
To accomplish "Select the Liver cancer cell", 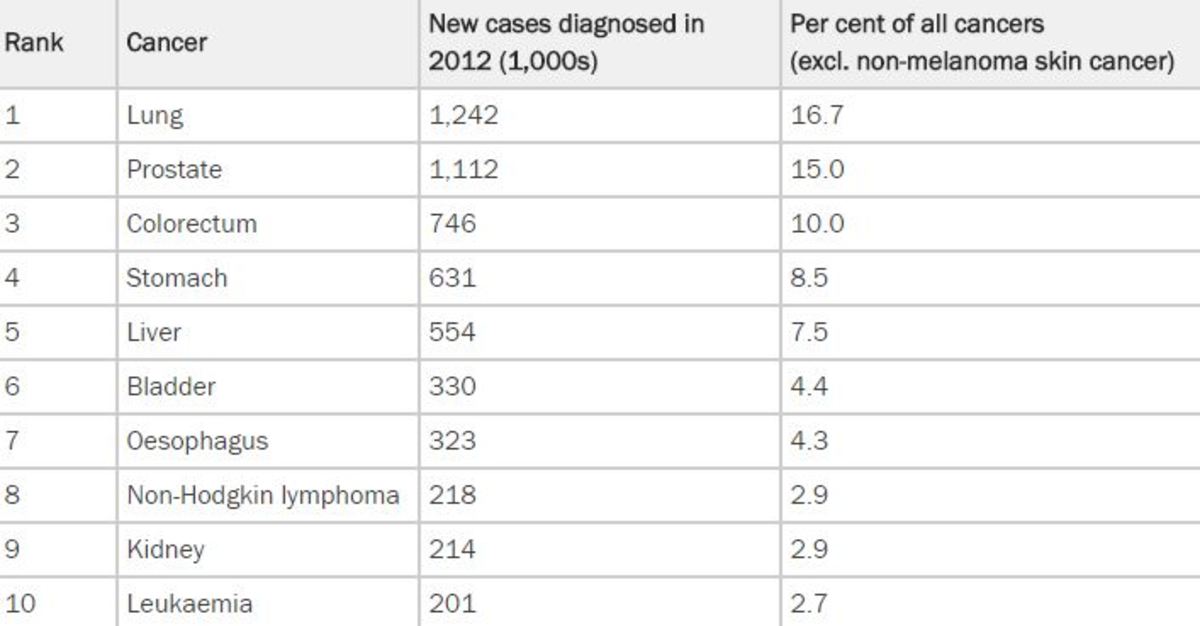I will 153,332.
